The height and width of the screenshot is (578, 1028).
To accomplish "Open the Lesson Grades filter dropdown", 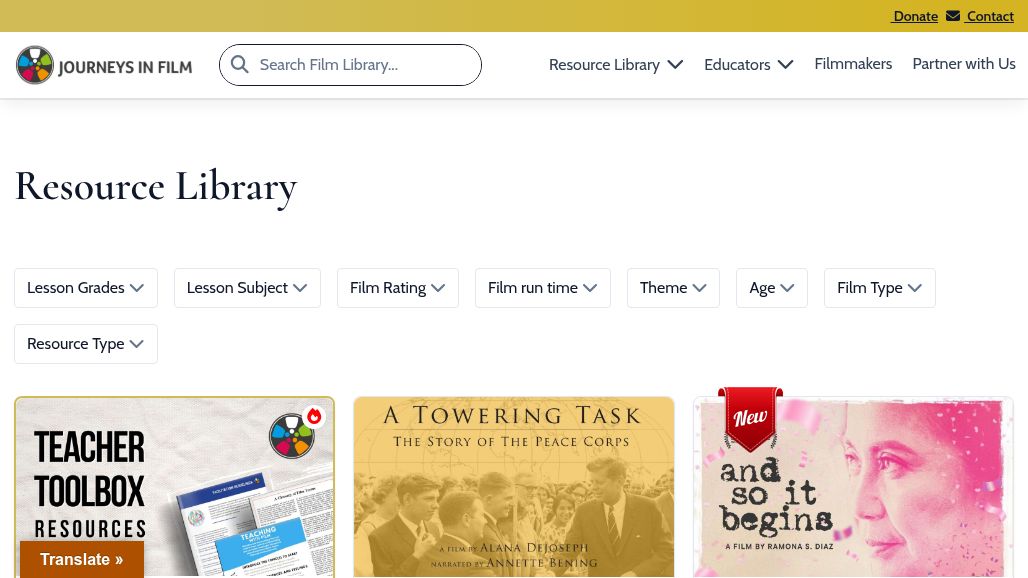I will pyautogui.click(x=86, y=288).
